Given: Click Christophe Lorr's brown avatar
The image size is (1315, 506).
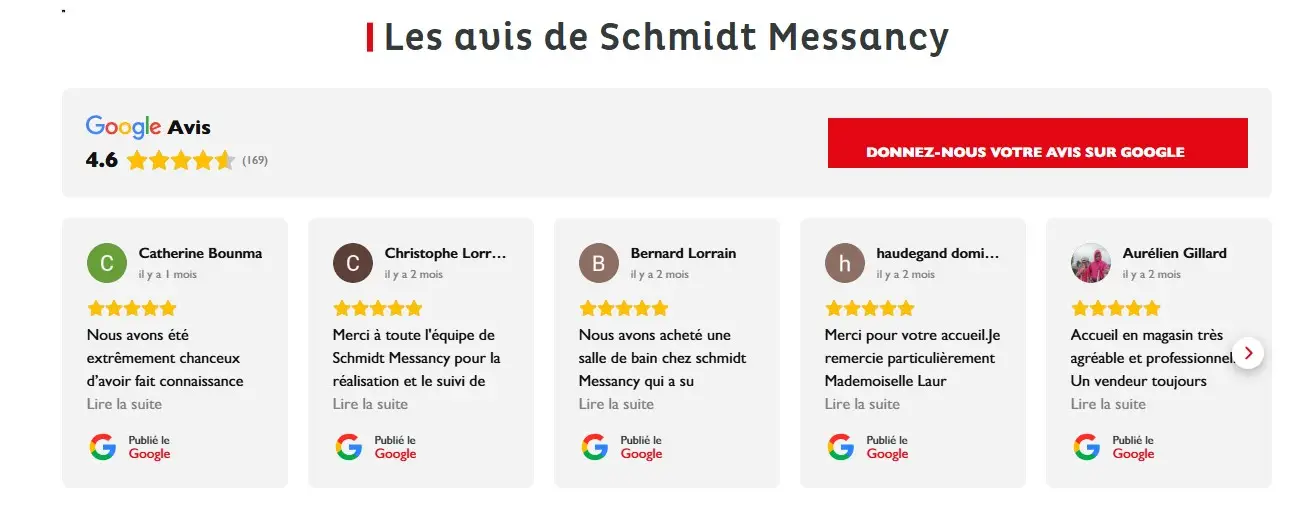Looking at the screenshot, I should pos(353,263).
